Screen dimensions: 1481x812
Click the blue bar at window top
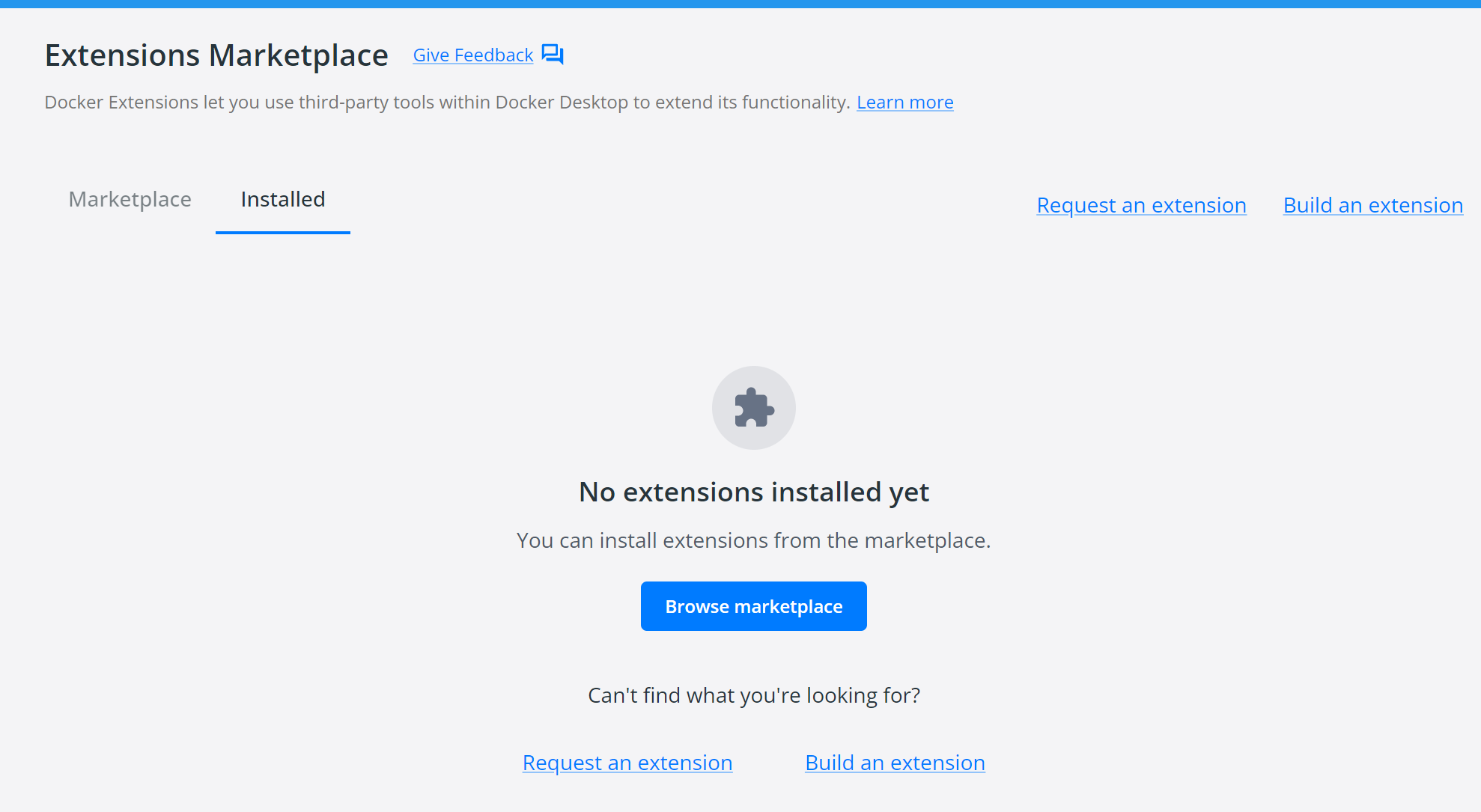pos(740,4)
